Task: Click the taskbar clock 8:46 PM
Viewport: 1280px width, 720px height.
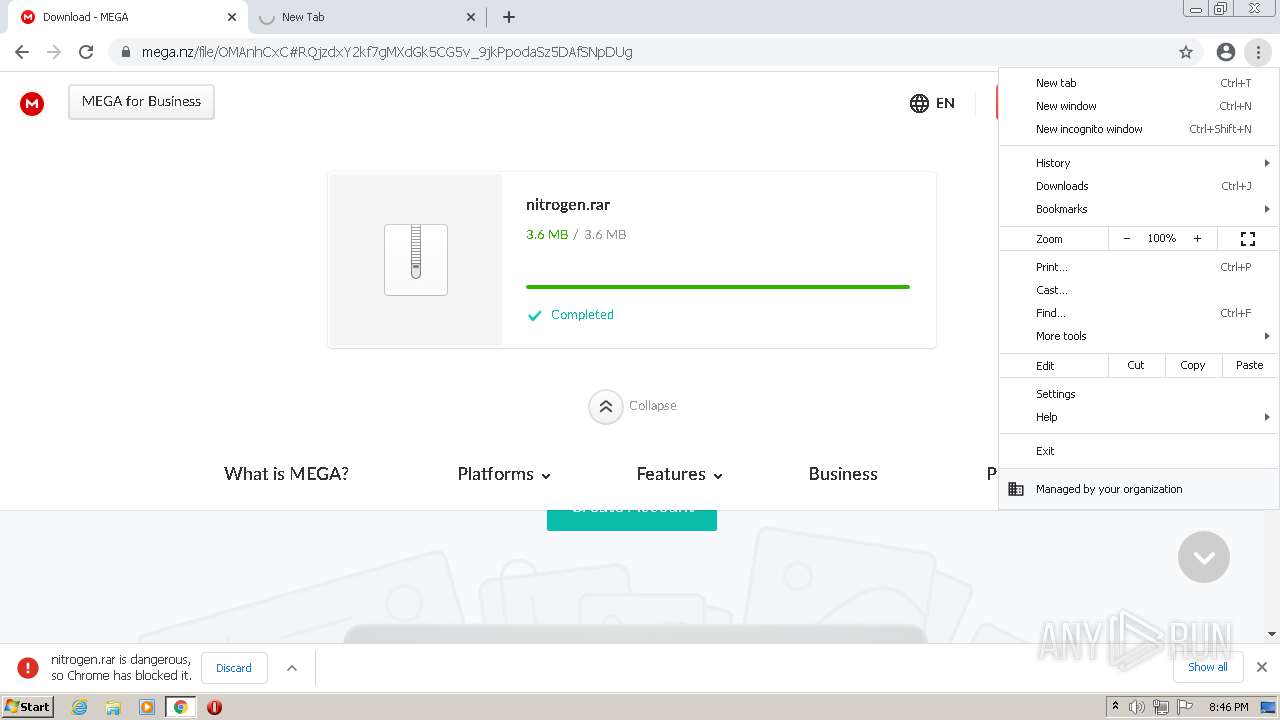Action: coord(1228,707)
